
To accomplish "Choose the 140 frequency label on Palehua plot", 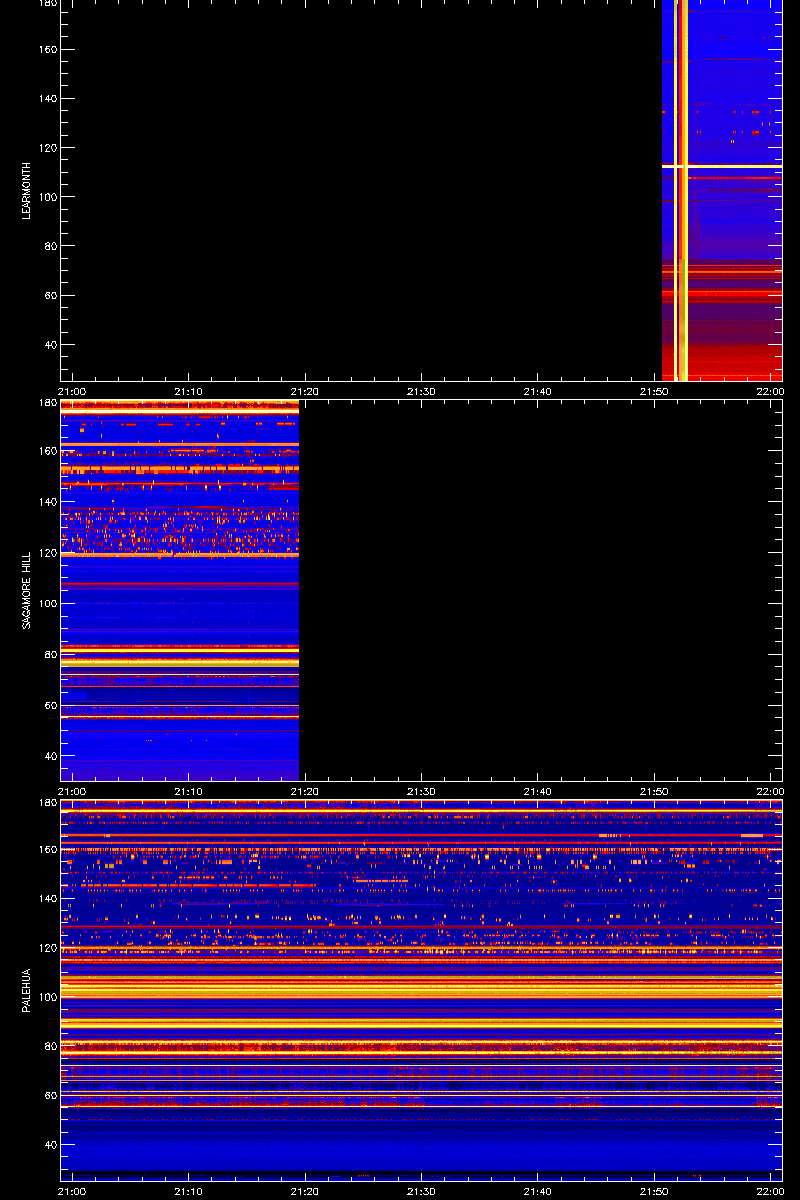I will pos(49,899).
